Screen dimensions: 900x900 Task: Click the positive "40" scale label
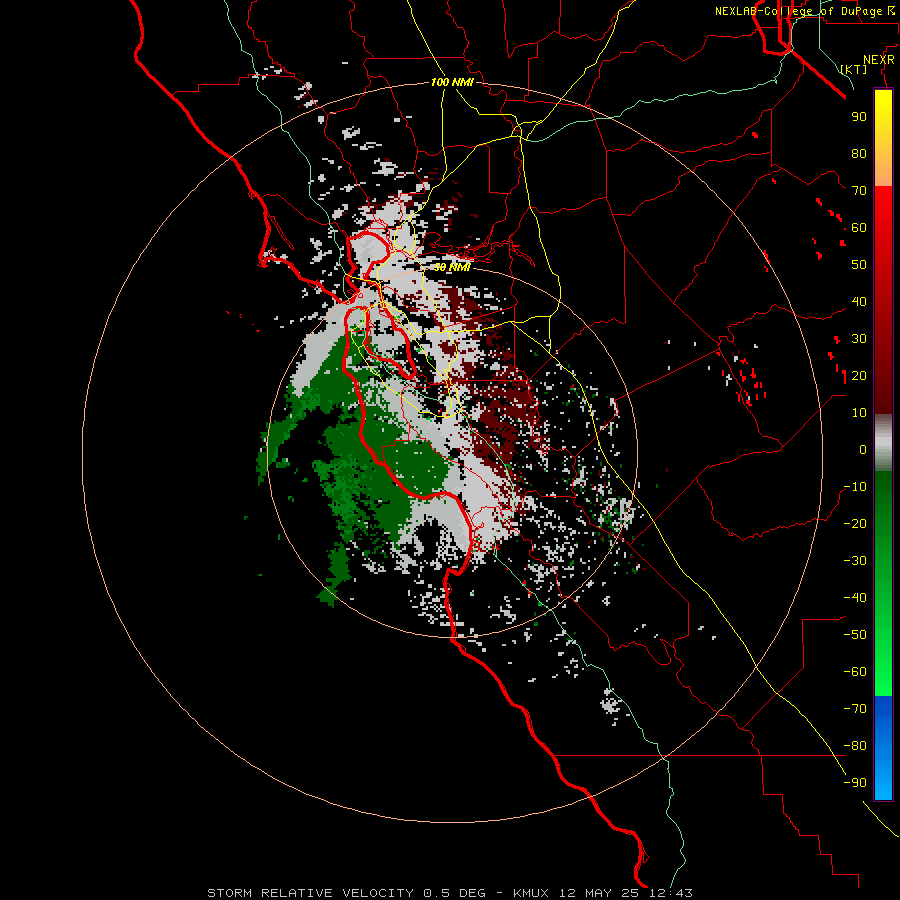pos(859,301)
